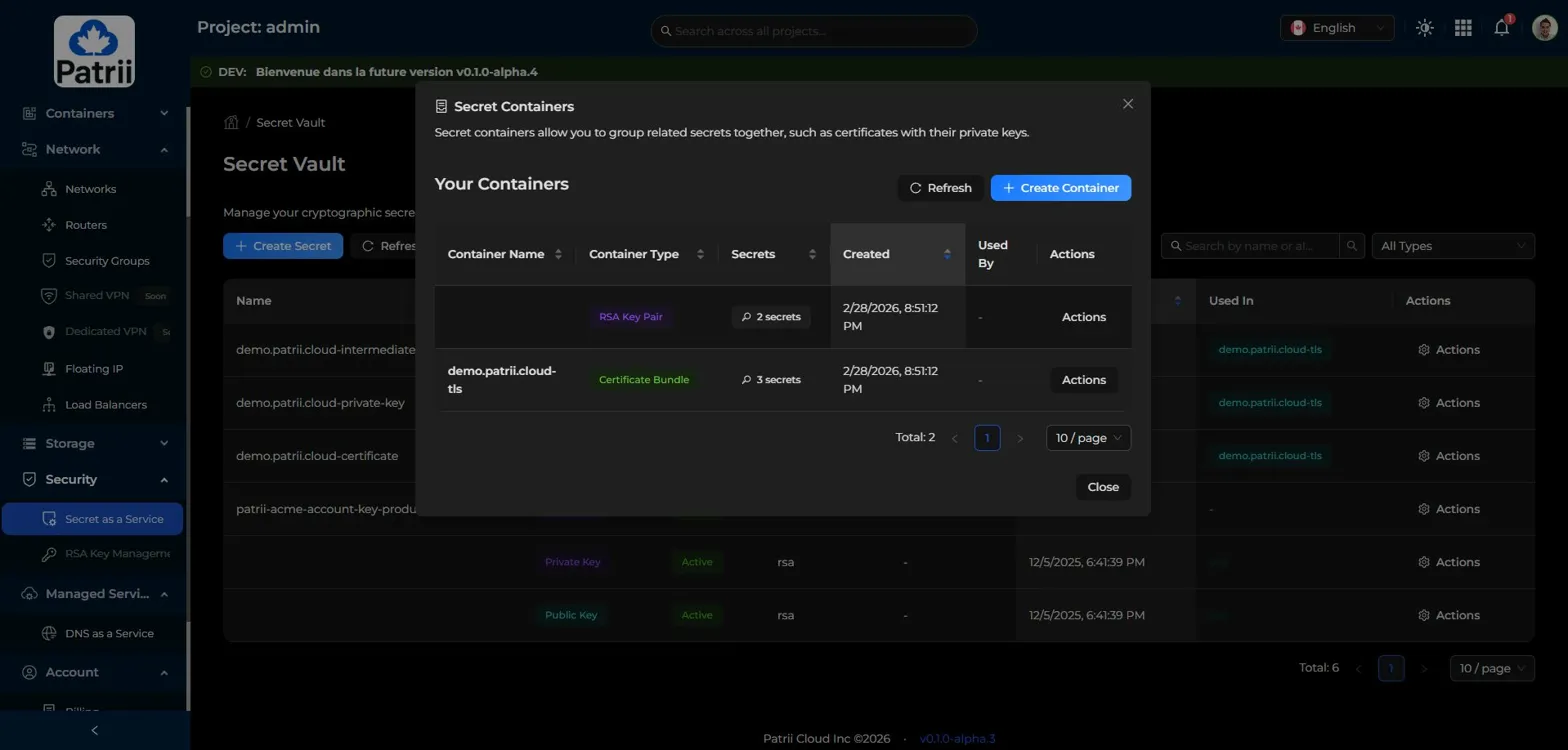Click the Create Secret button
This screenshot has width=1568, height=750.
coord(283,246)
